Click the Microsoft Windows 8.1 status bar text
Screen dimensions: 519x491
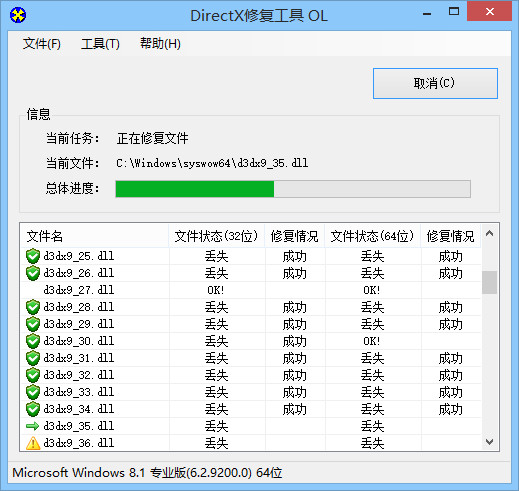pyautogui.click(x=147, y=473)
